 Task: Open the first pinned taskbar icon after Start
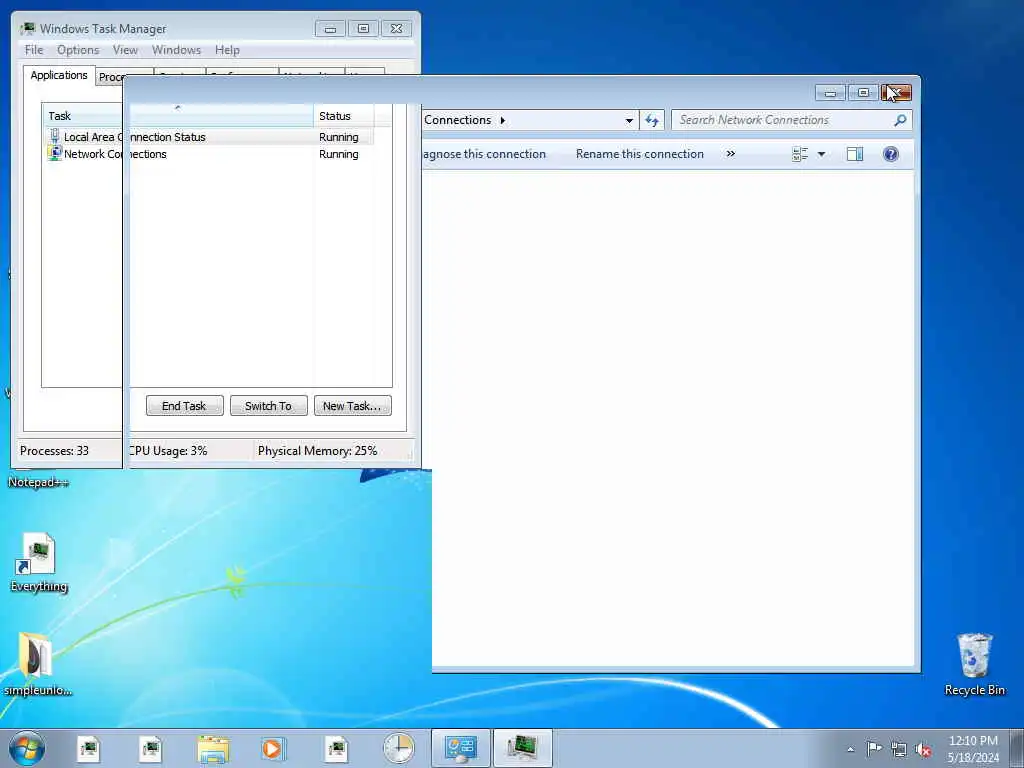[88, 748]
